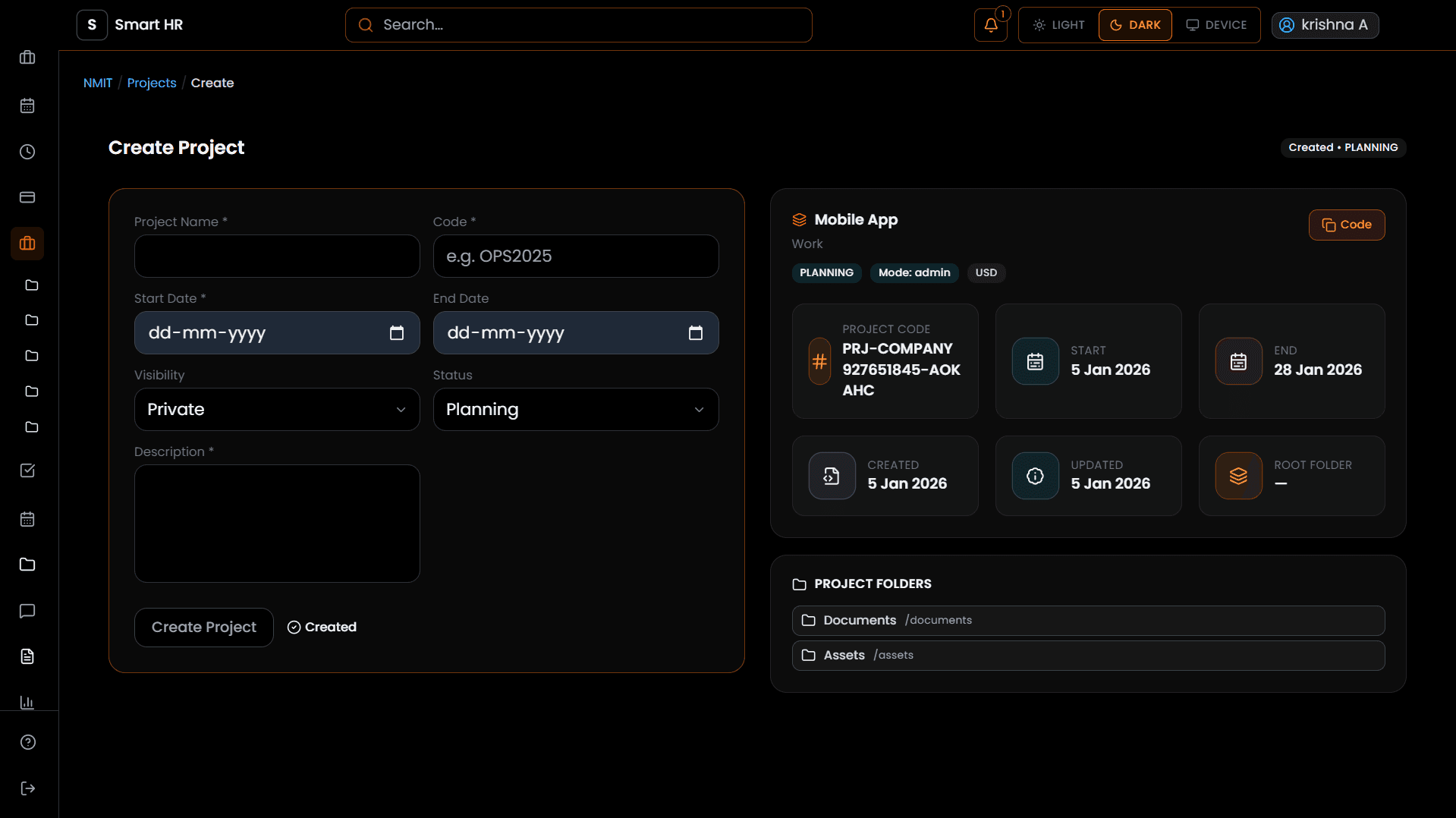Open the document file sidebar icon
This screenshot has height=818, width=1456.
27,656
